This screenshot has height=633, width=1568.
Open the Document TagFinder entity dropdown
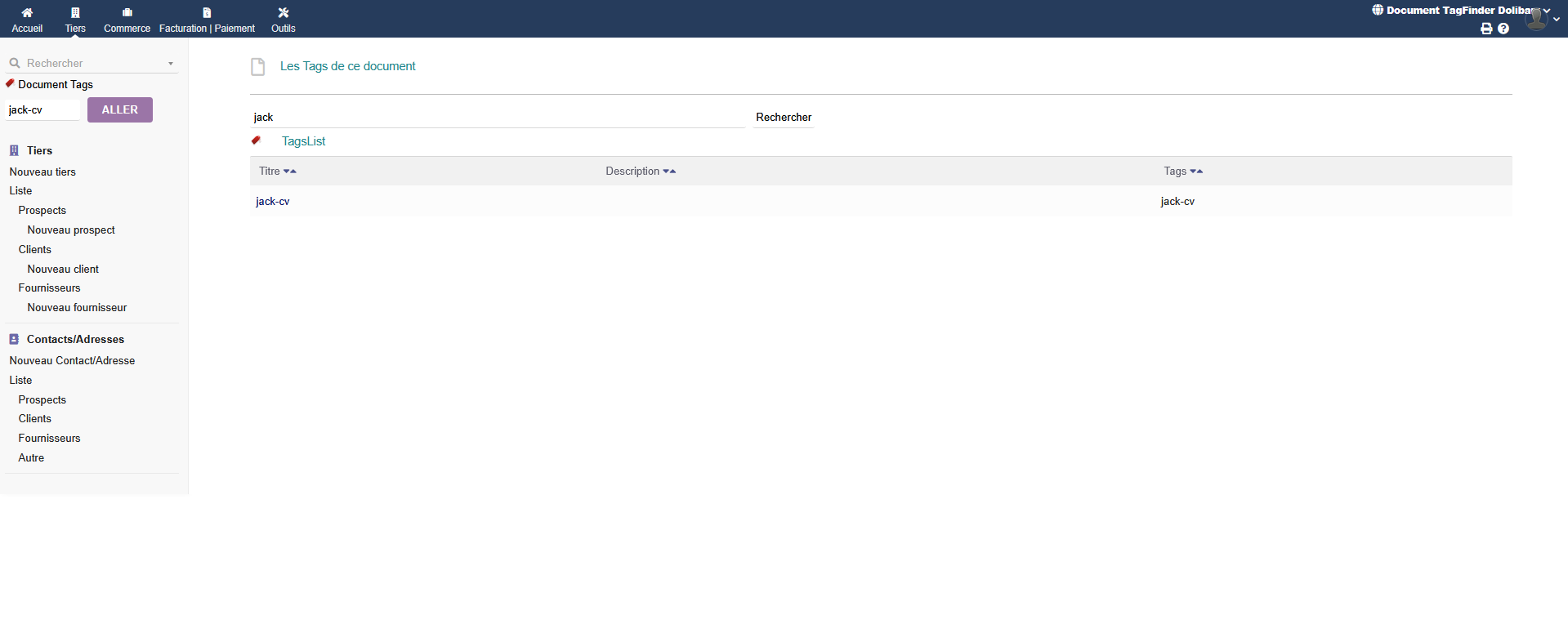click(1460, 11)
